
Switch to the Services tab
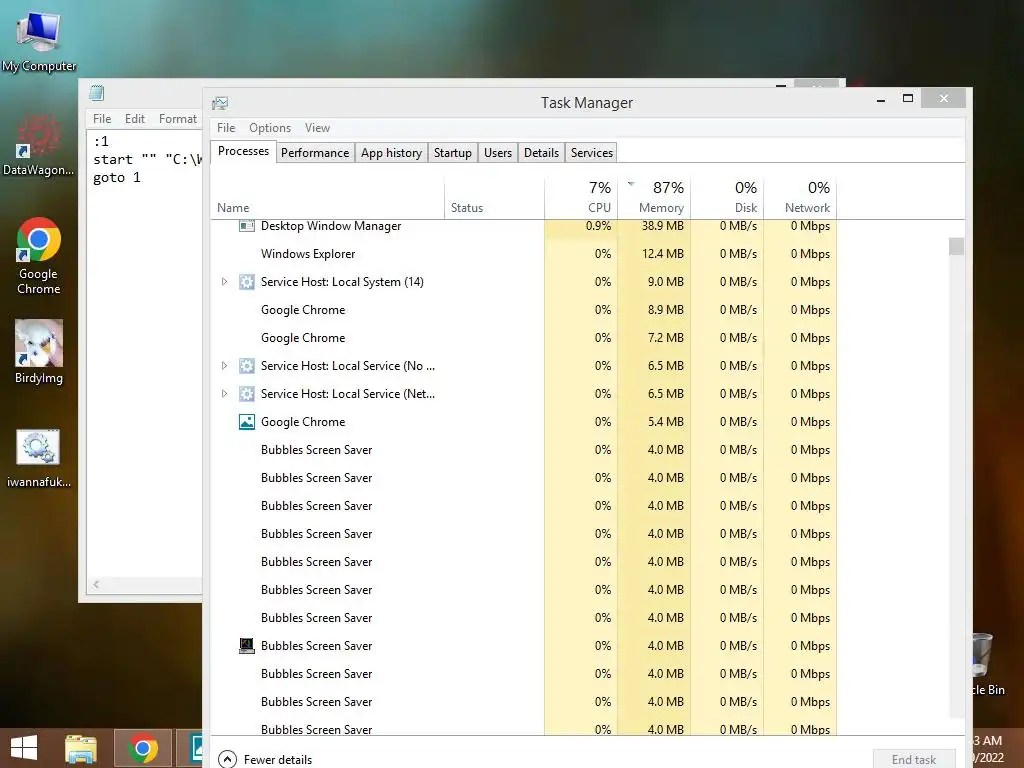pyautogui.click(x=592, y=153)
